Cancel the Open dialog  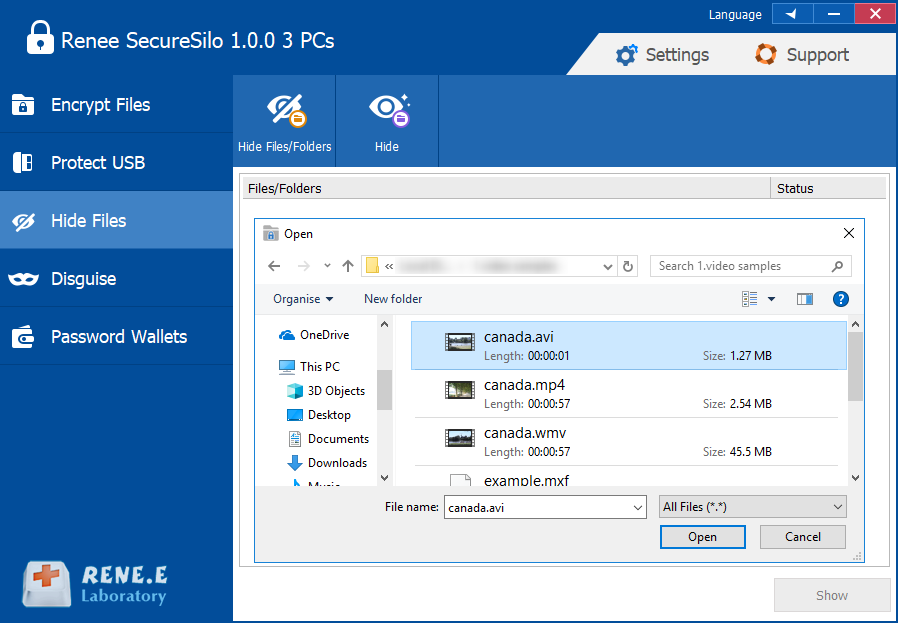[x=803, y=537]
